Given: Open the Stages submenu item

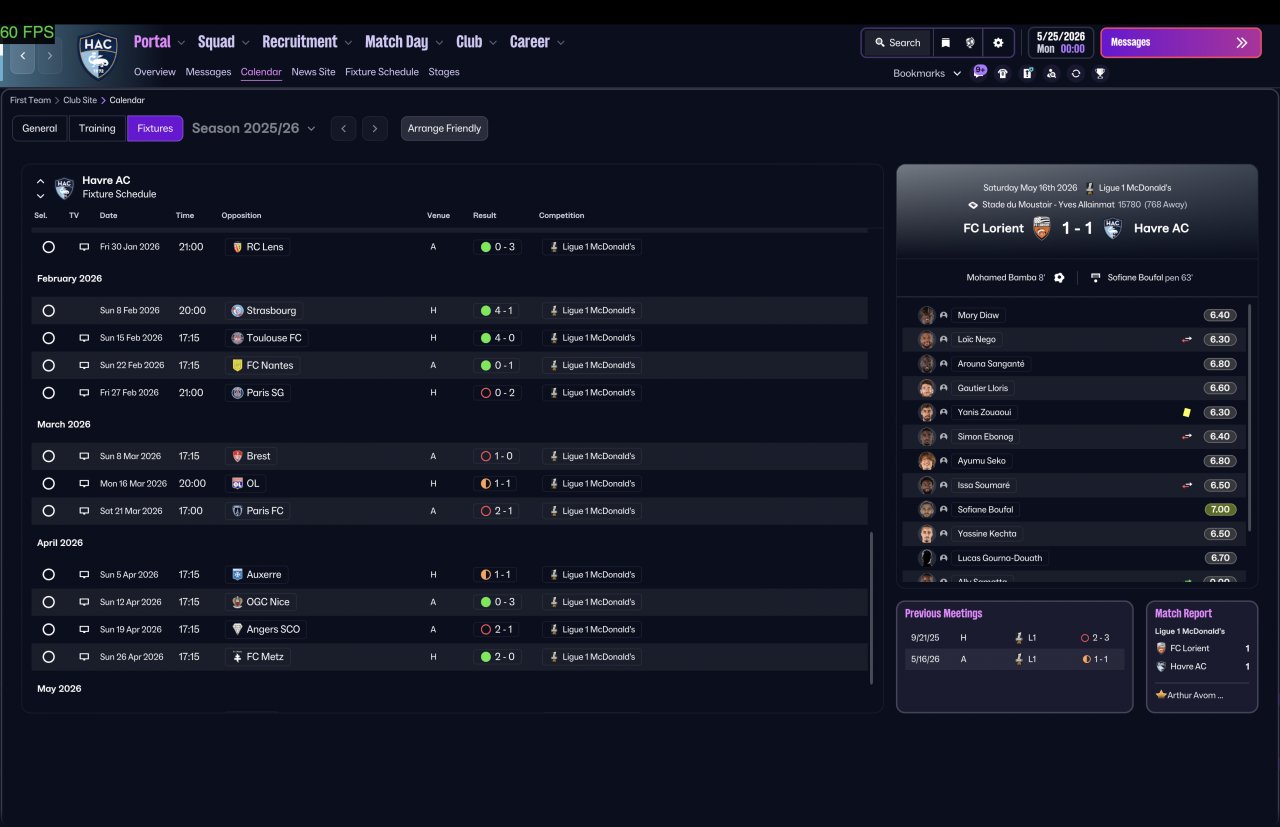Looking at the screenshot, I should click(444, 72).
